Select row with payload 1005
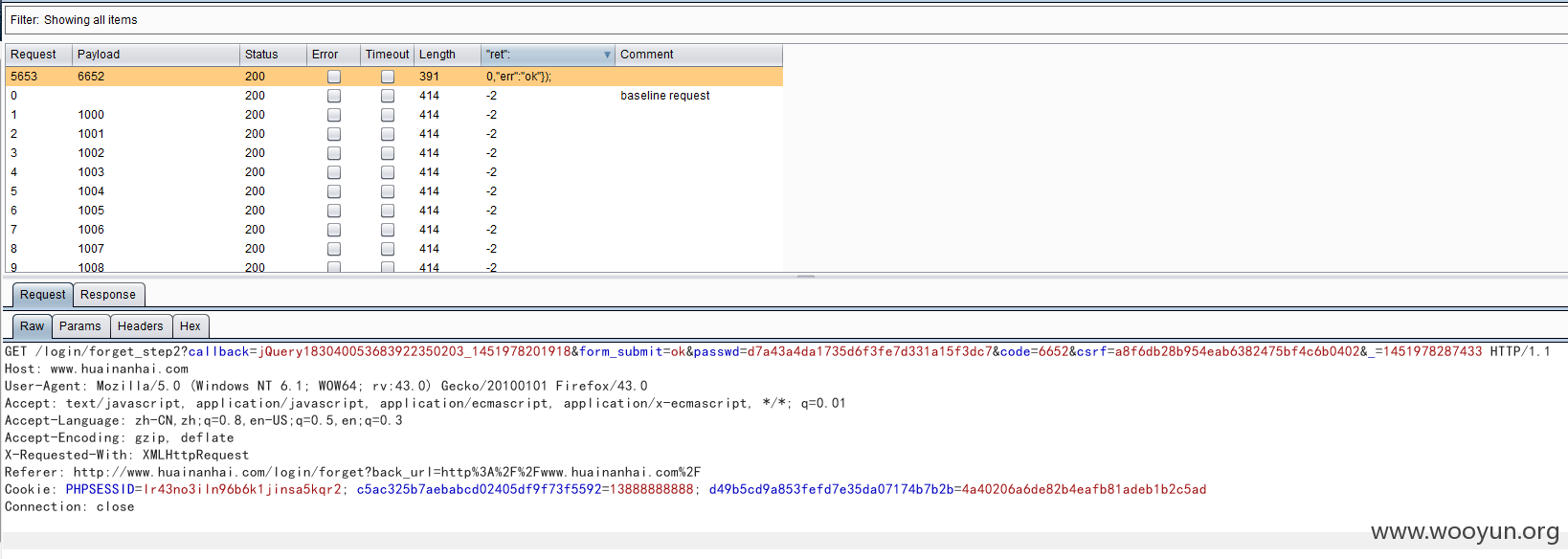 [x=394, y=211]
